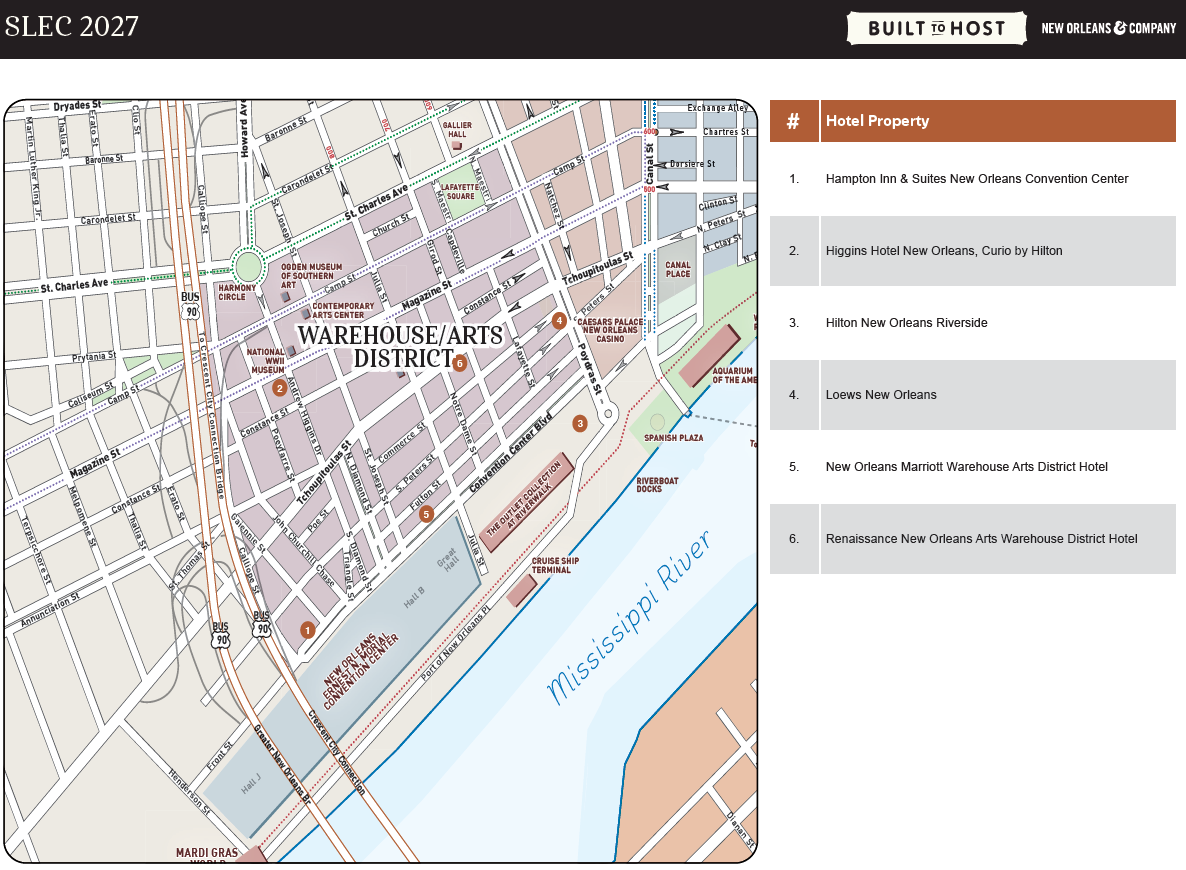The width and height of the screenshot is (1186, 870).
Task: Click the Hotel Property column header
Action: pyautogui.click(x=998, y=121)
